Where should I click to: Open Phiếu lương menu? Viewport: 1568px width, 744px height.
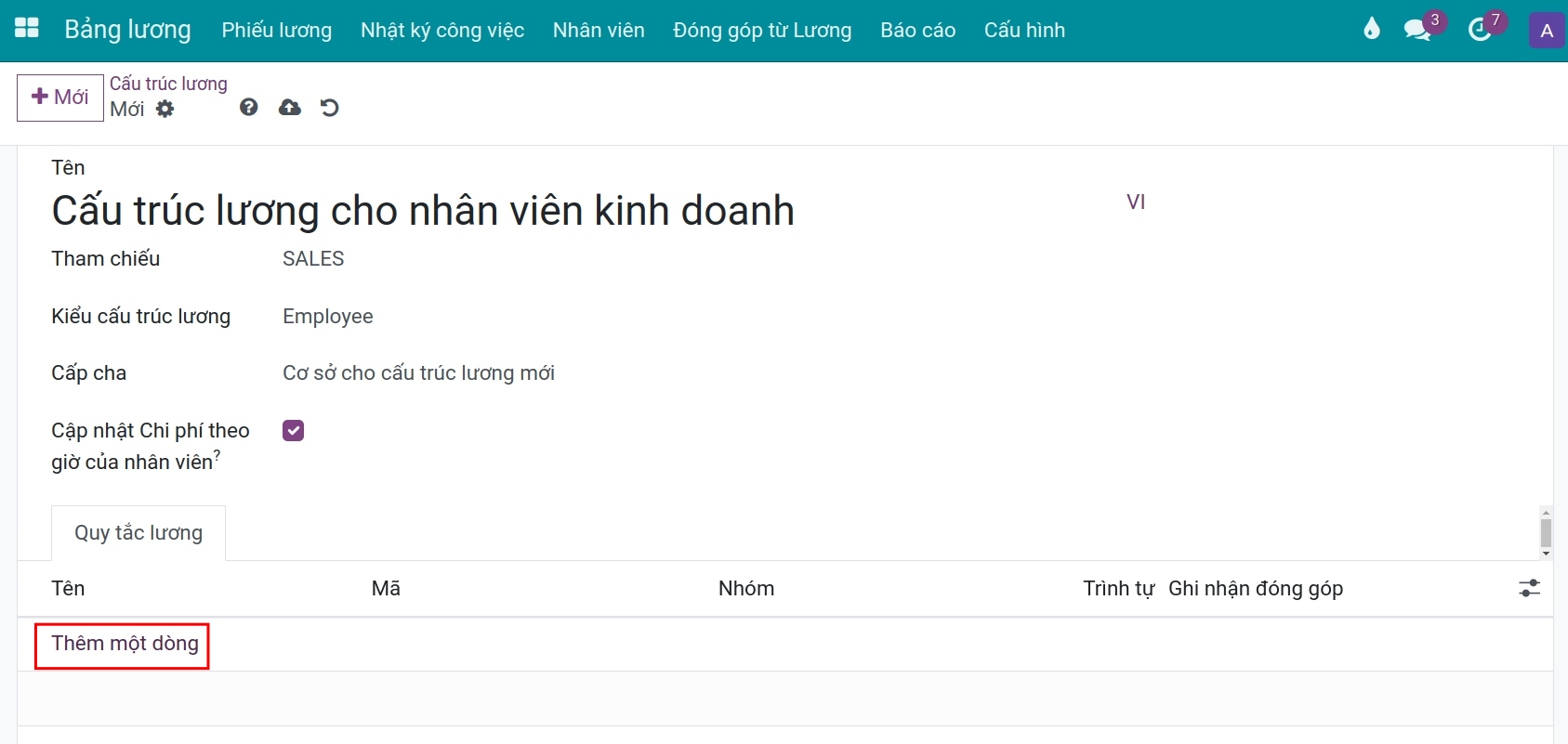coord(277,30)
